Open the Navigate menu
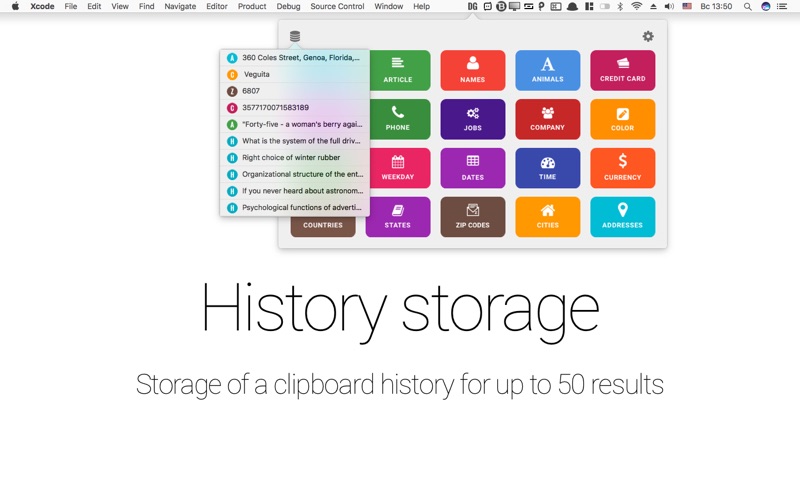This screenshot has width=800, height=500. point(180,7)
